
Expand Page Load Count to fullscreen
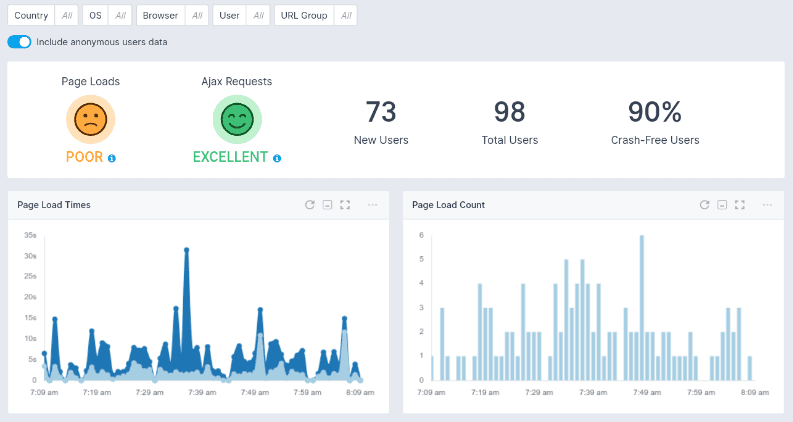[739, 205]
